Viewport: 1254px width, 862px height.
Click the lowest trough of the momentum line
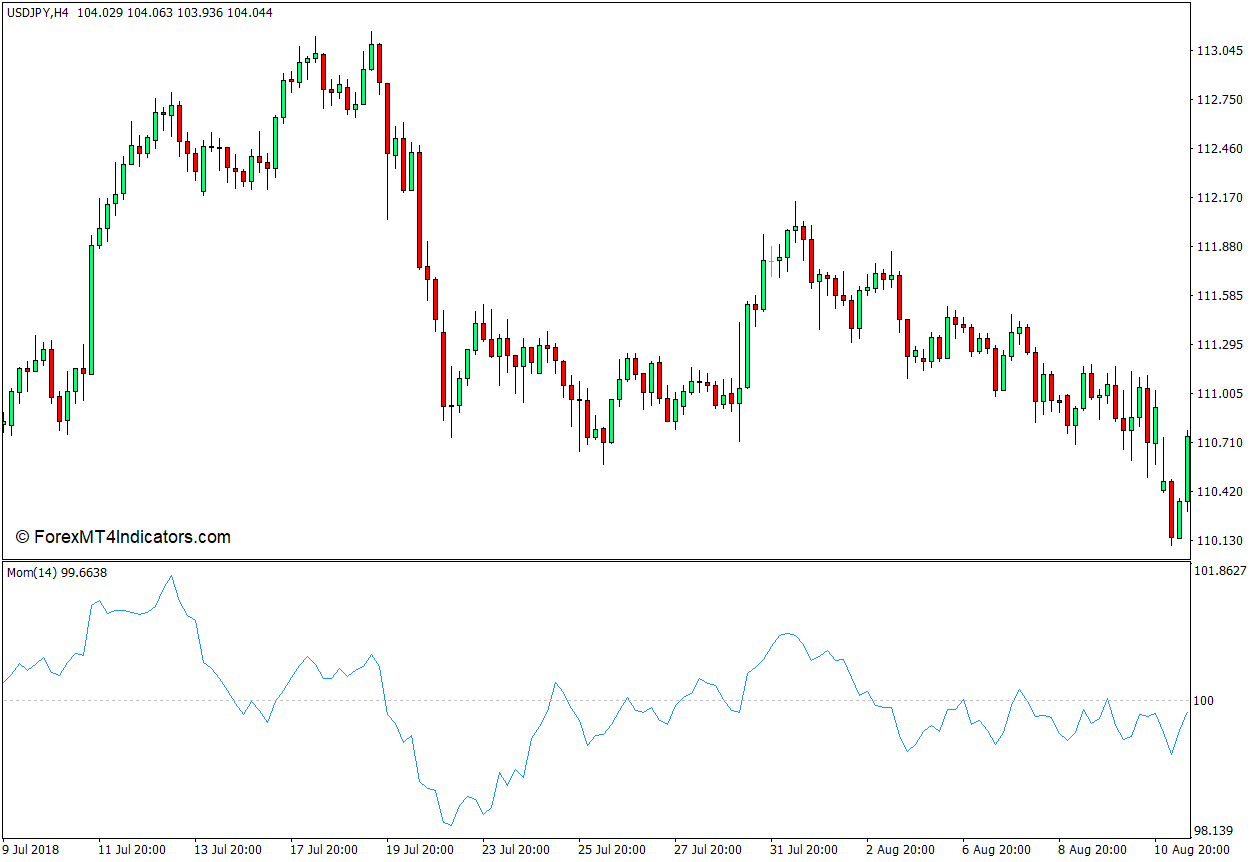pos(450,825)
